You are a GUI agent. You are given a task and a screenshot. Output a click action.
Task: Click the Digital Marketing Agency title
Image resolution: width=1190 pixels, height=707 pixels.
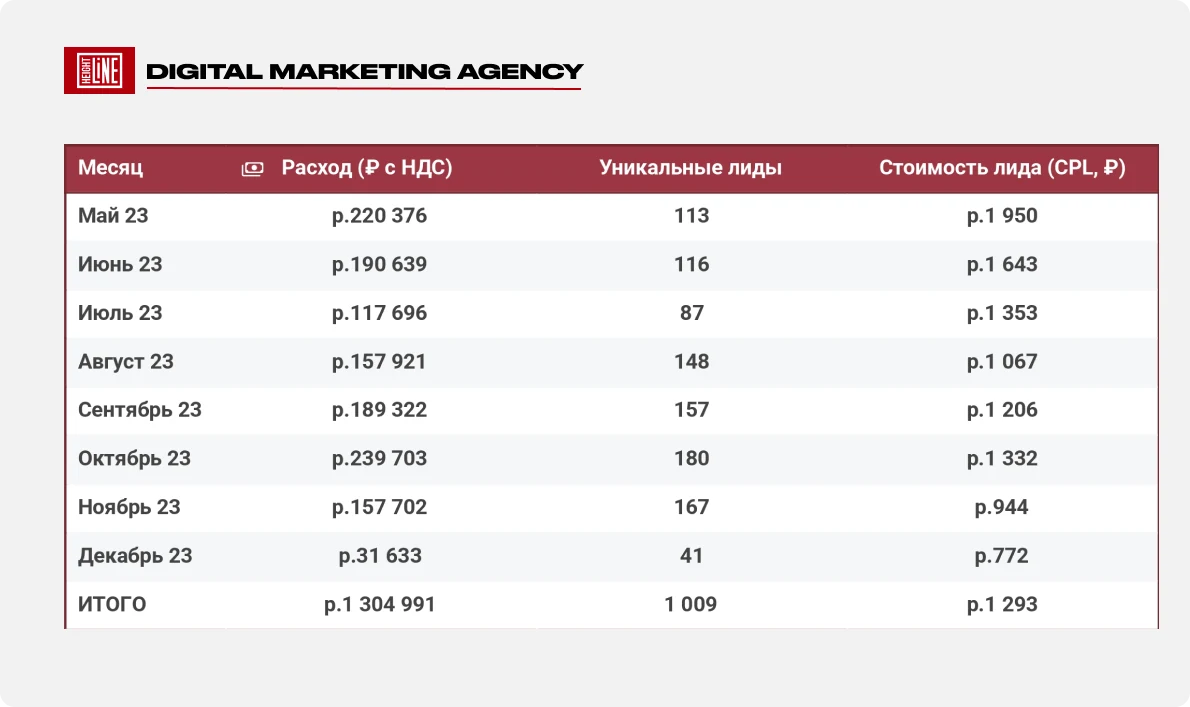(x=364, y=71)
